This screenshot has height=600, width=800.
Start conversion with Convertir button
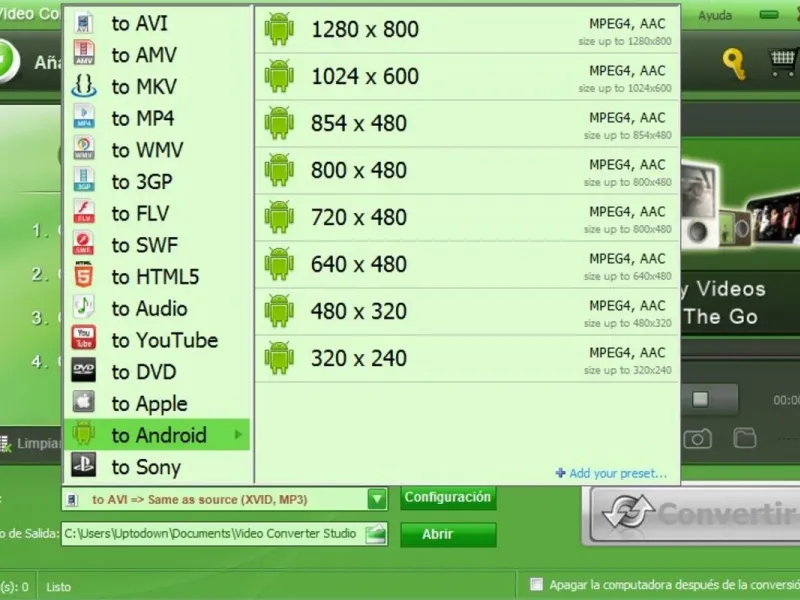coord(694,514)
